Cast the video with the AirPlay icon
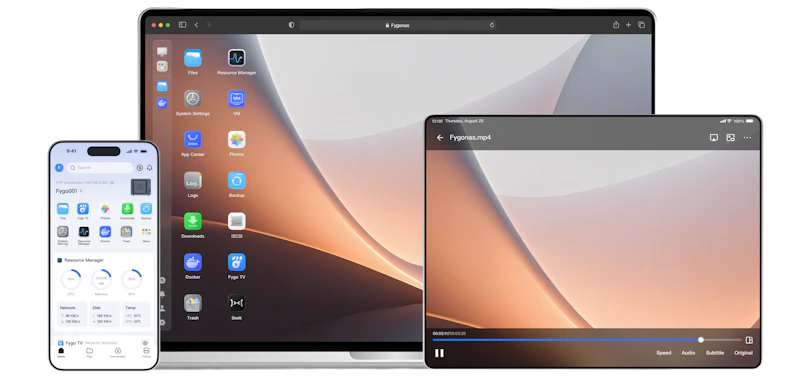Screen dimensions: 800x387 click(714, 138)
